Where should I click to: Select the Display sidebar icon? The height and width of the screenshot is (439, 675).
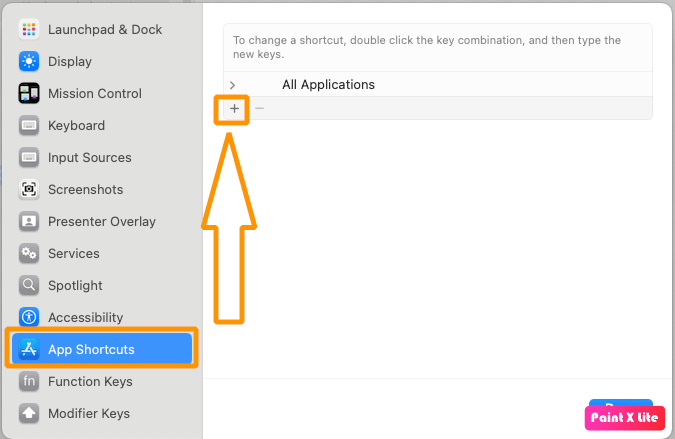tap(29, 61)
